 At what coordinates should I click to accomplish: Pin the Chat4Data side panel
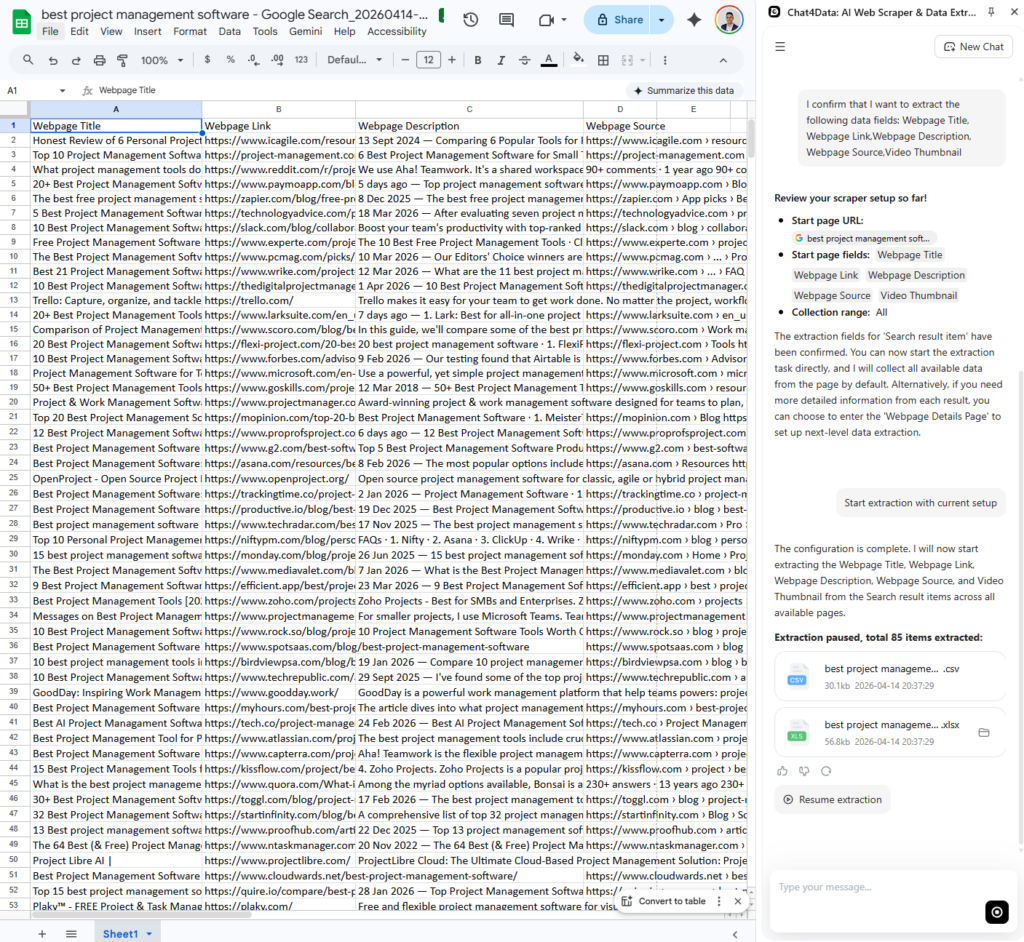[x=991, y=12]
